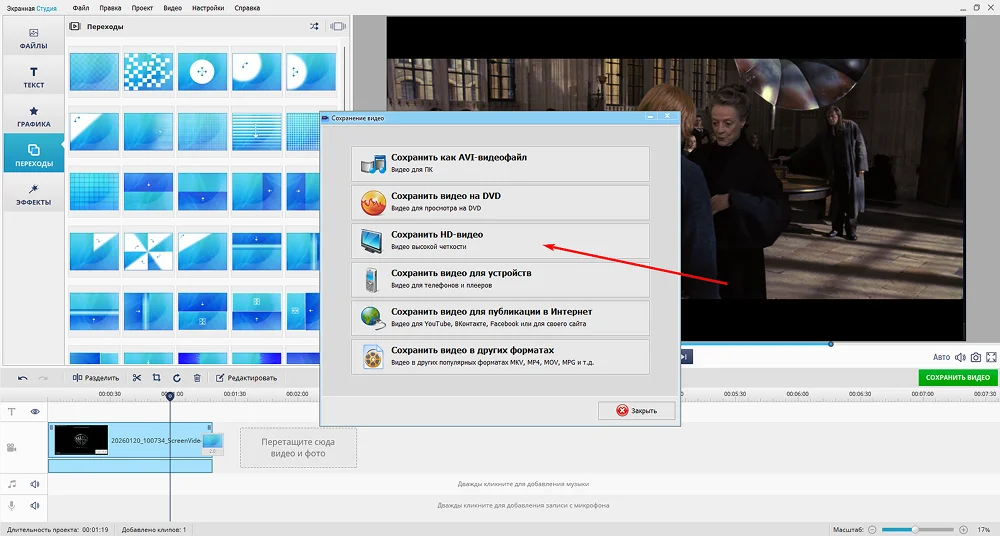Click the Закрыть button
The width and height of the screenshot is (1000, 536).
[636, 410]
